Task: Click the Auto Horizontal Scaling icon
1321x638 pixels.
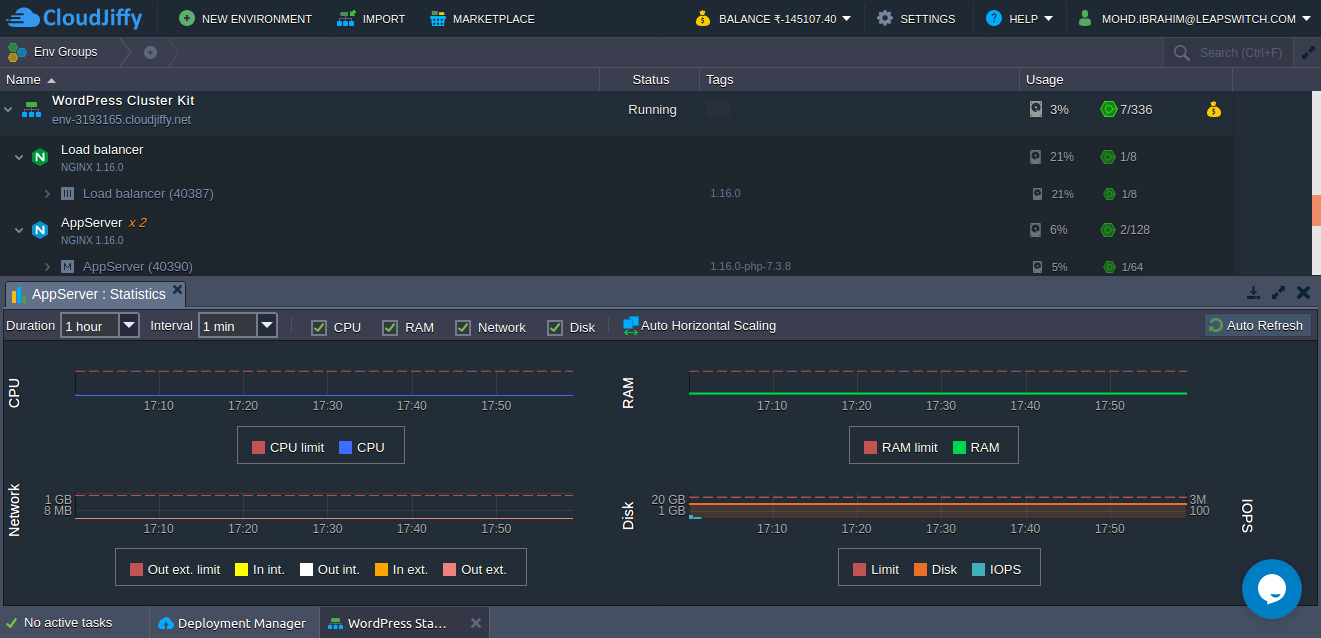Action: point(630,325)
